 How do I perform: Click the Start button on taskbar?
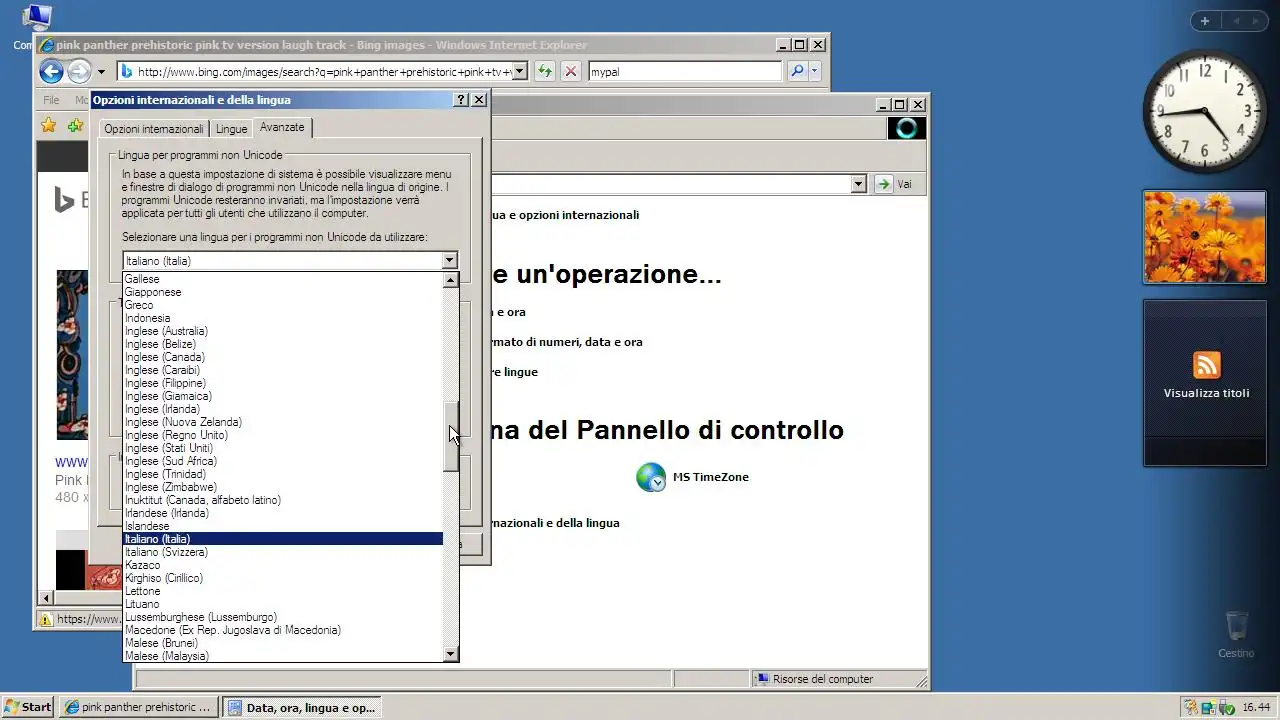pyautogui.click(x=27, y=707)
